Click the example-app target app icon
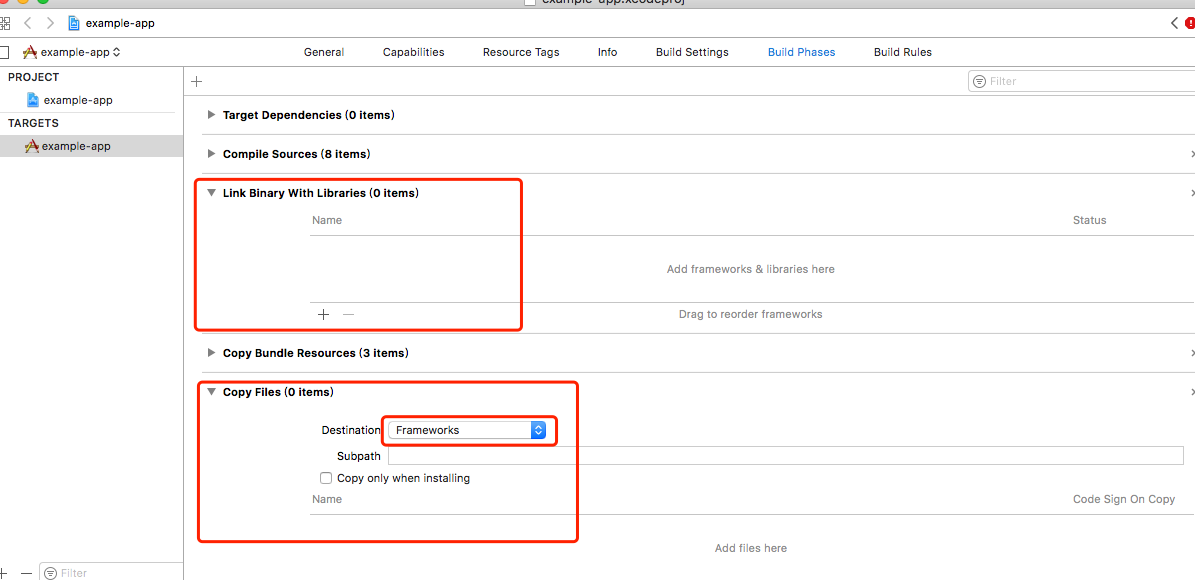 pyautogui.click(x=31, y=146)
